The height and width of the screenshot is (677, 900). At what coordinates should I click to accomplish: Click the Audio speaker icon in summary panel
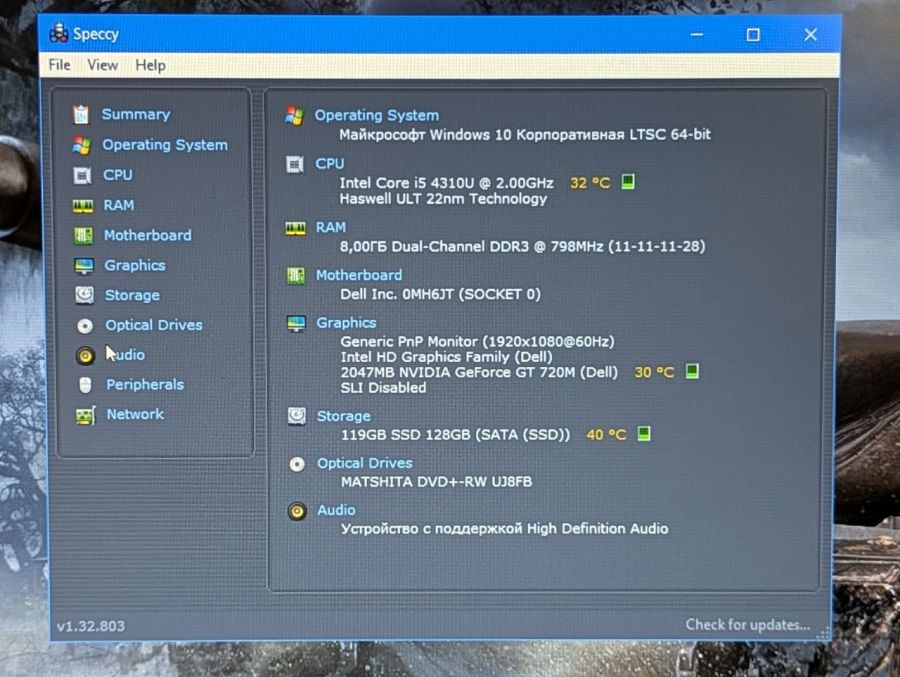[297, 510]
